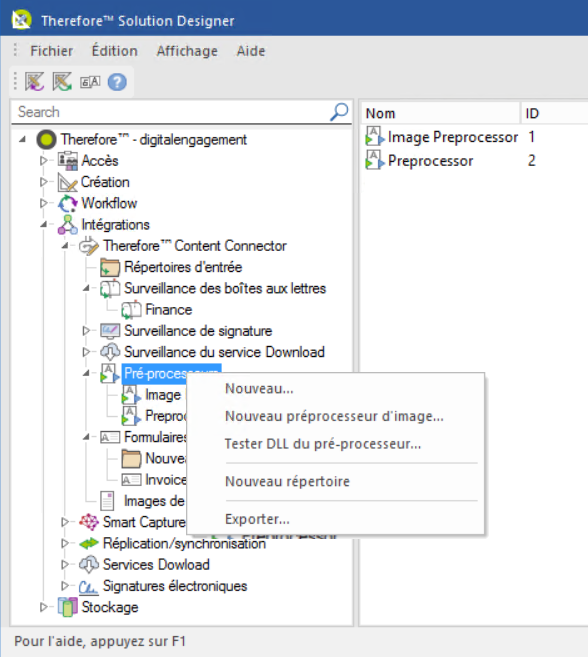Open the Aide menu

251,51
